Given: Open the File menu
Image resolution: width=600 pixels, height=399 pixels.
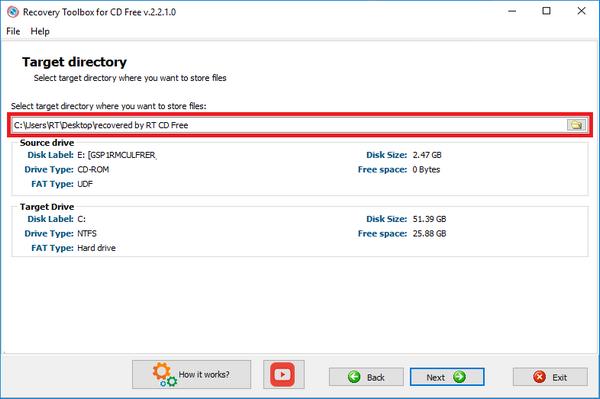Looking at the screenshot, I should tap(13, 31).
